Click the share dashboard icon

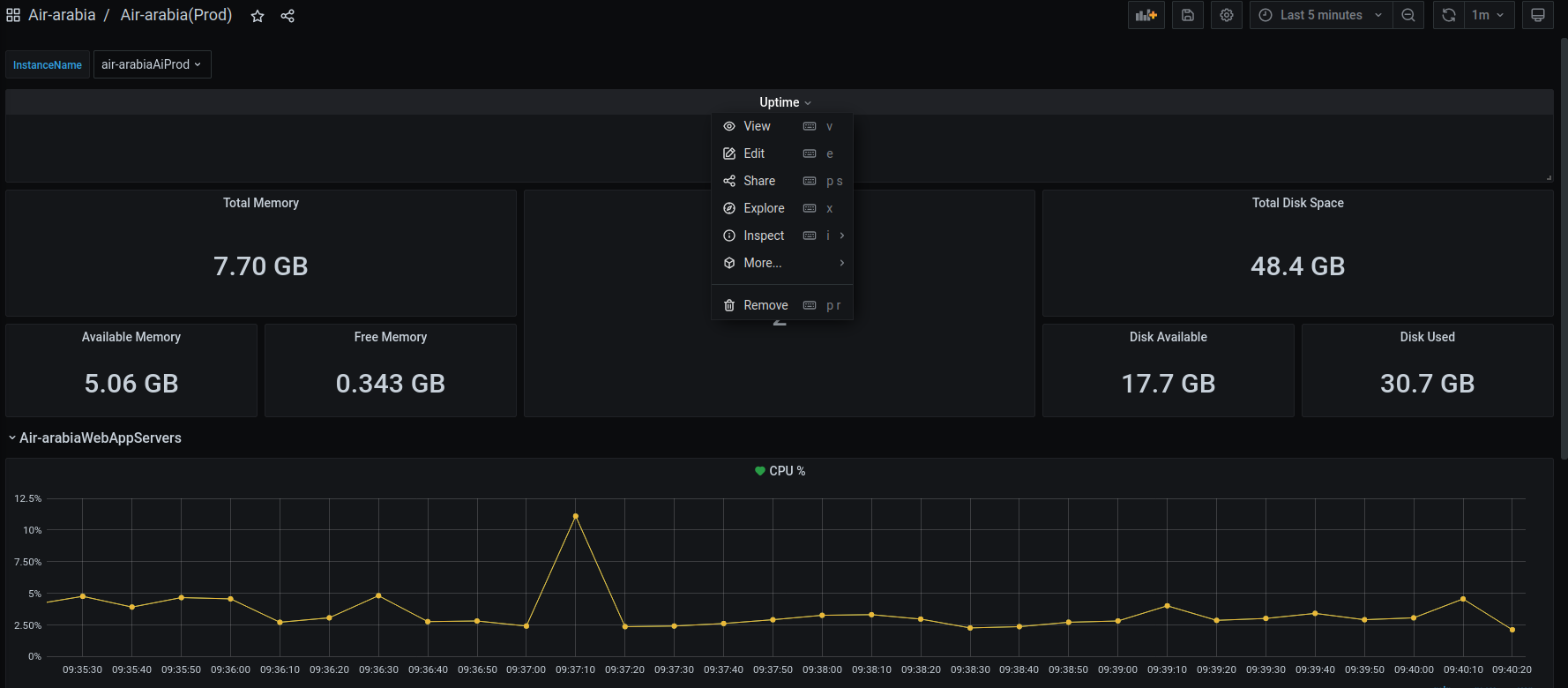pyautogui.click(x=287, y=16)
